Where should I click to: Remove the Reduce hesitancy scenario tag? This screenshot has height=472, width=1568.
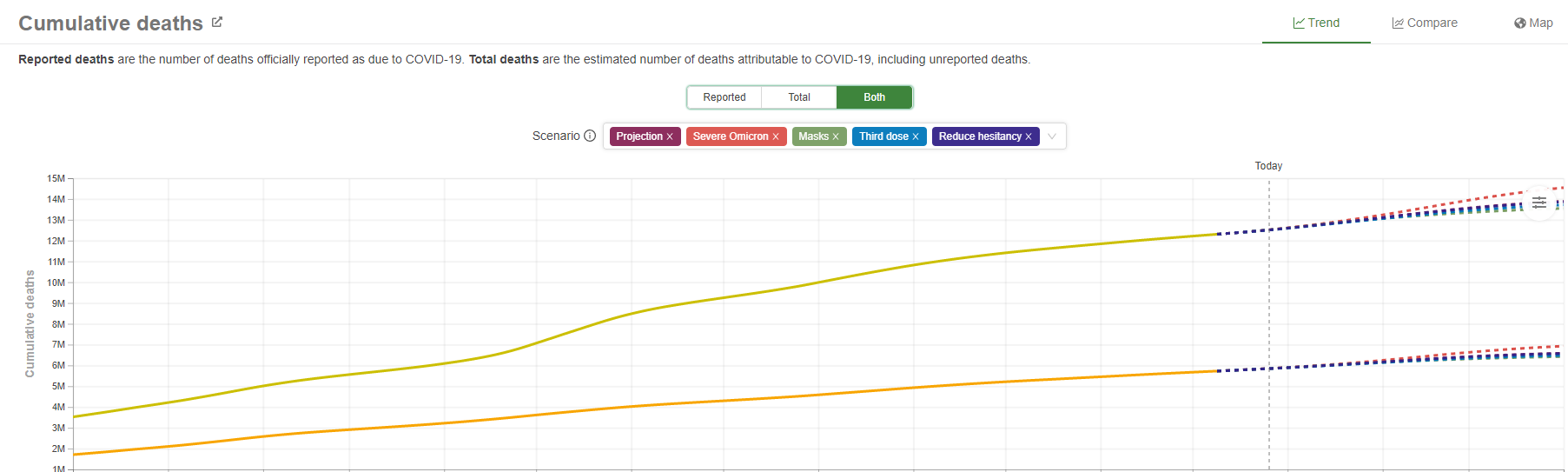[1029, 136]
